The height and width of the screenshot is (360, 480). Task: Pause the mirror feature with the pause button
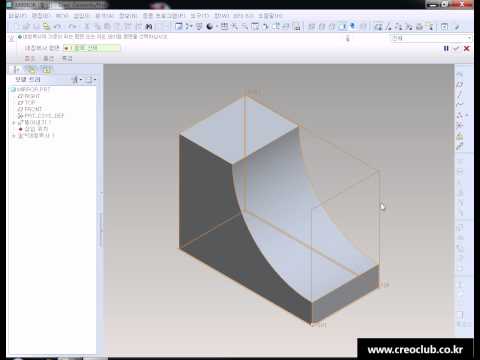point(446,49)
